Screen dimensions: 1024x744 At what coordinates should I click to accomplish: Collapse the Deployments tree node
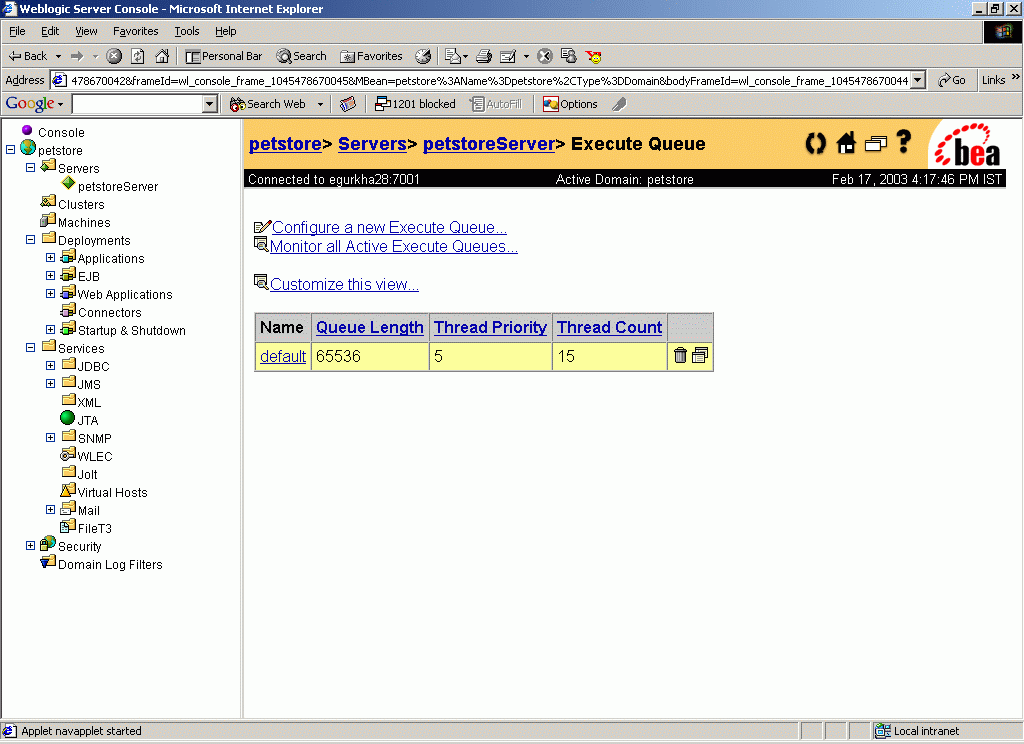click(x=30, y=240)
